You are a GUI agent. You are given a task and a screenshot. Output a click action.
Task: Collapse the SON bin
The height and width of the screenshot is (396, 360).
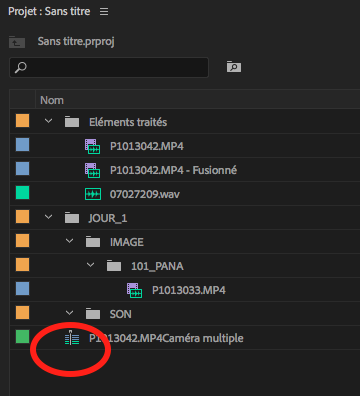(69, 313)
